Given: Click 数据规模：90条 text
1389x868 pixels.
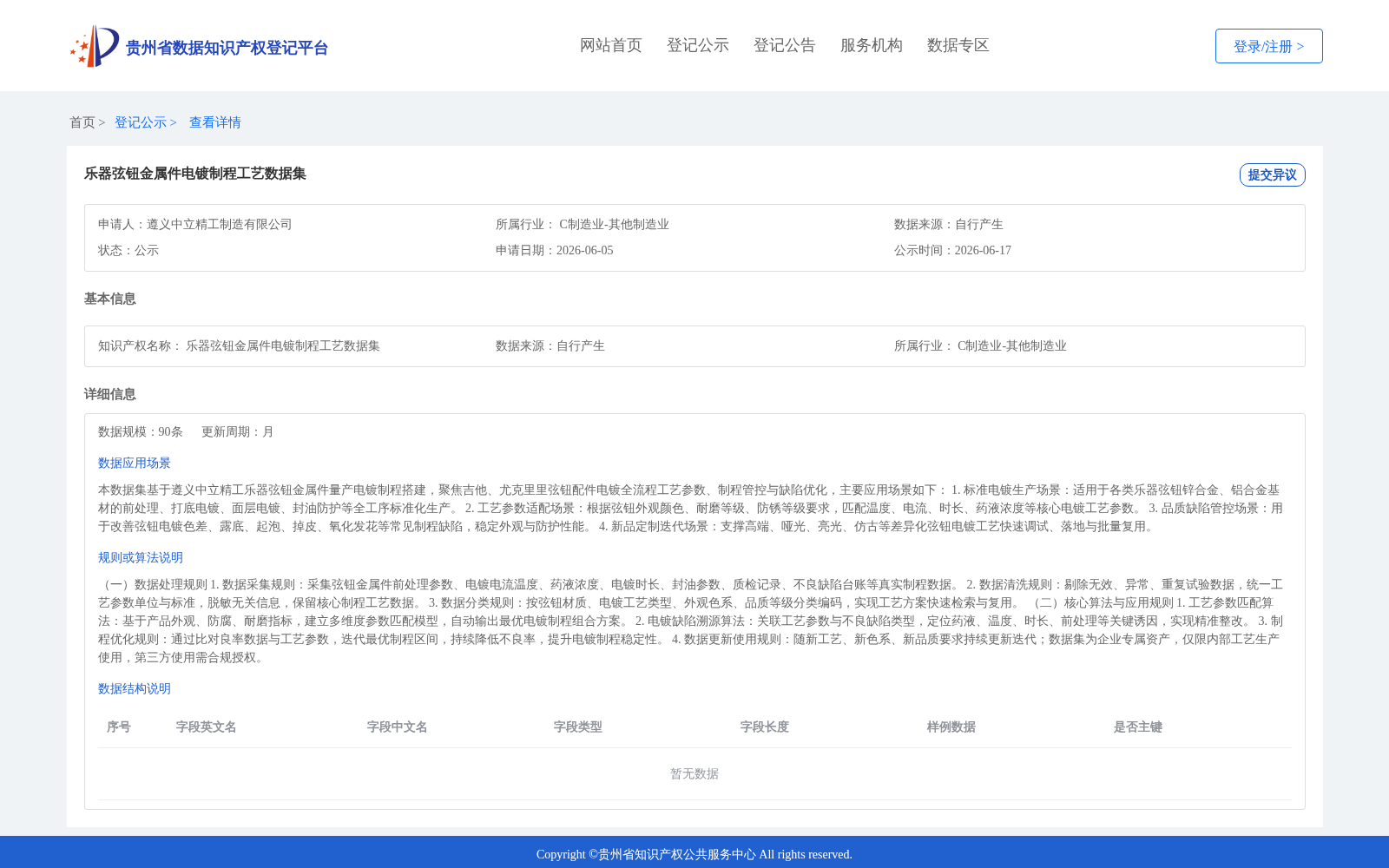Looking at the screenshot, I should point(141,431).
